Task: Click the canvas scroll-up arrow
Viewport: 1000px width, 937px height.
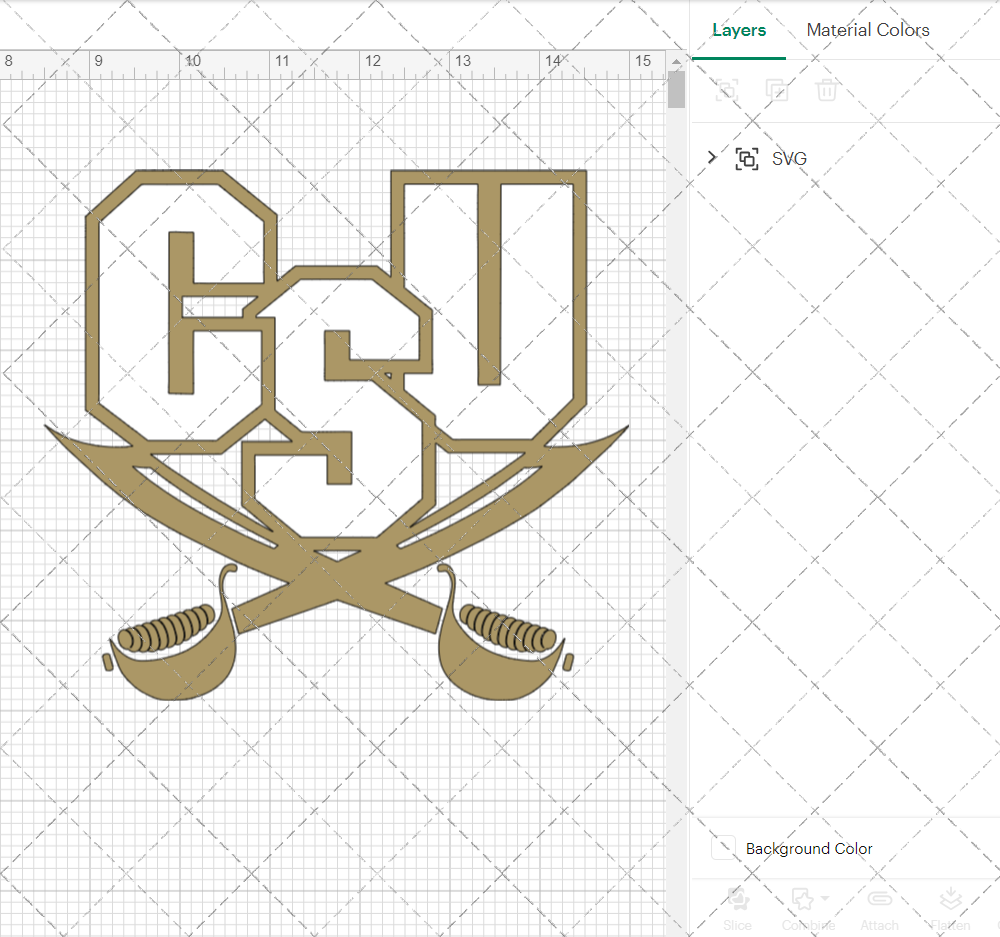Action: coord(676,62)
